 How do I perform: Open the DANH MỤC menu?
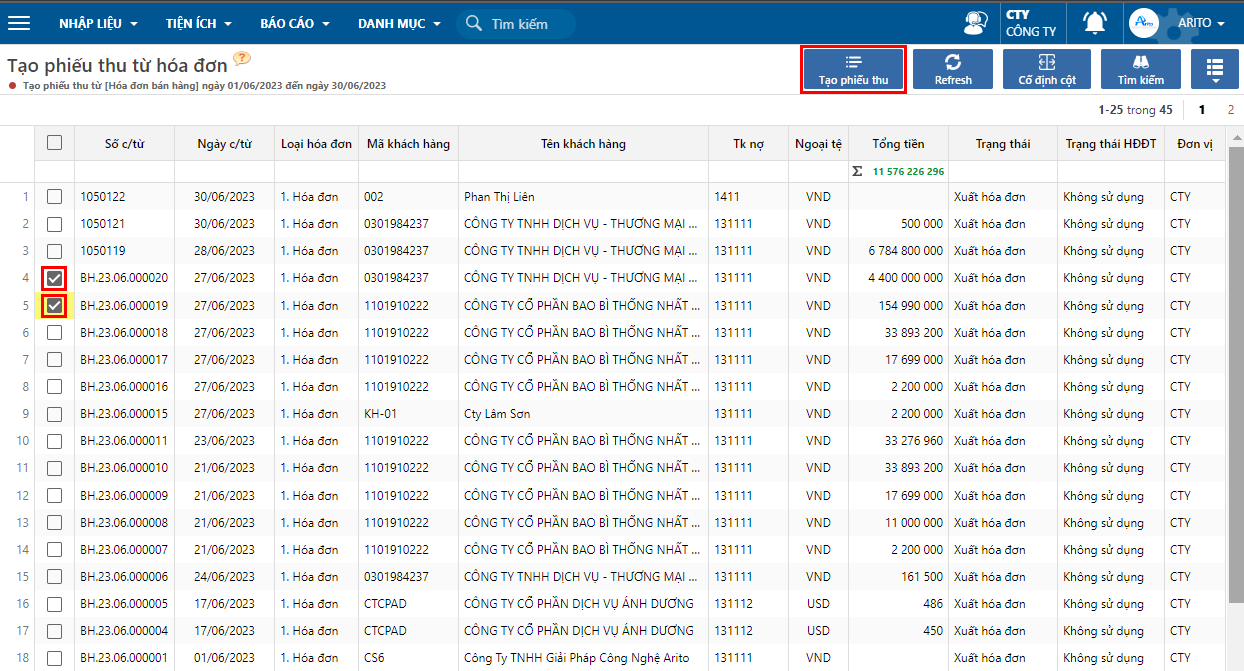tap(398, 23)
